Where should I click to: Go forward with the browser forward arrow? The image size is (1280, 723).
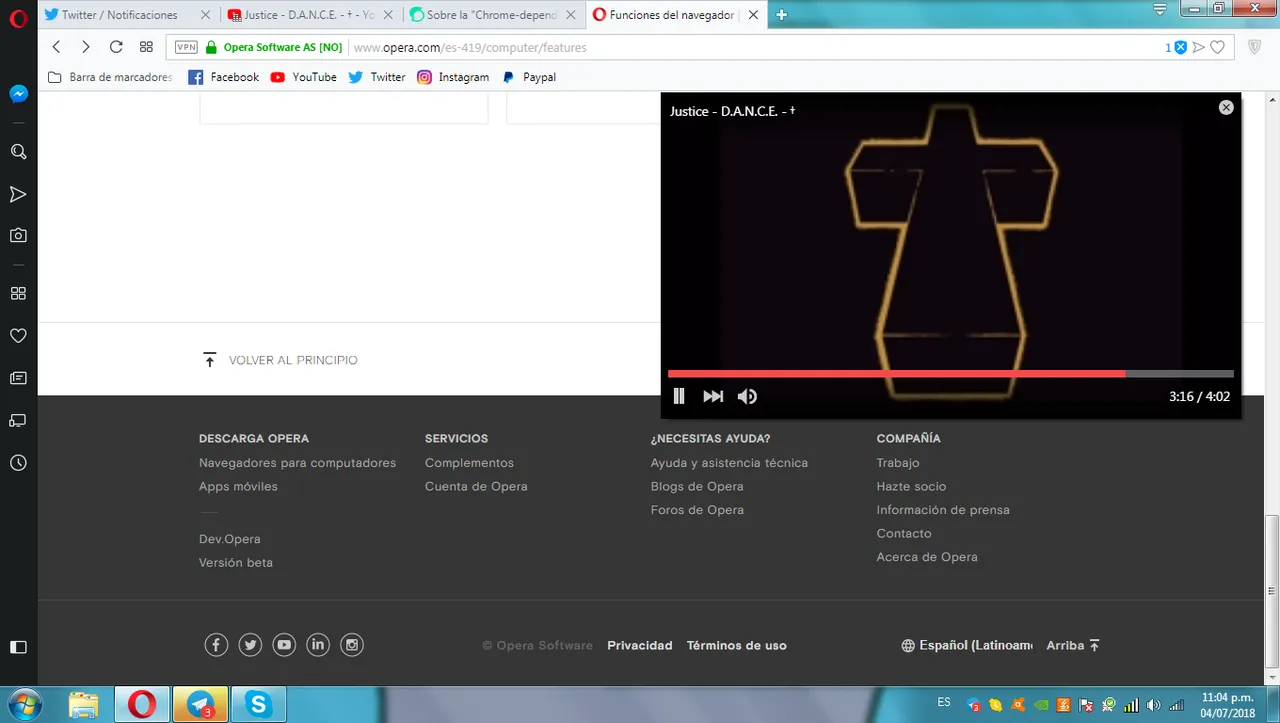tap(86, 47)
